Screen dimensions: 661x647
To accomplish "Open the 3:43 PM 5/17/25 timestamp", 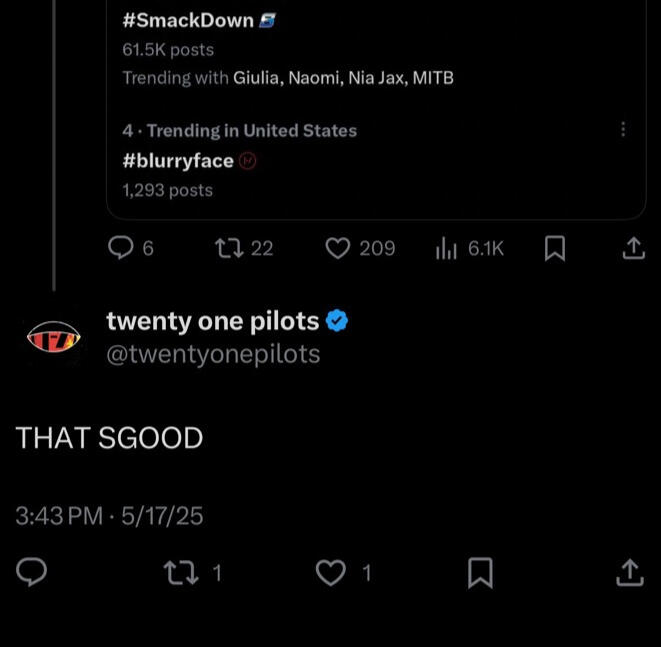I will [x=110, y=516].
